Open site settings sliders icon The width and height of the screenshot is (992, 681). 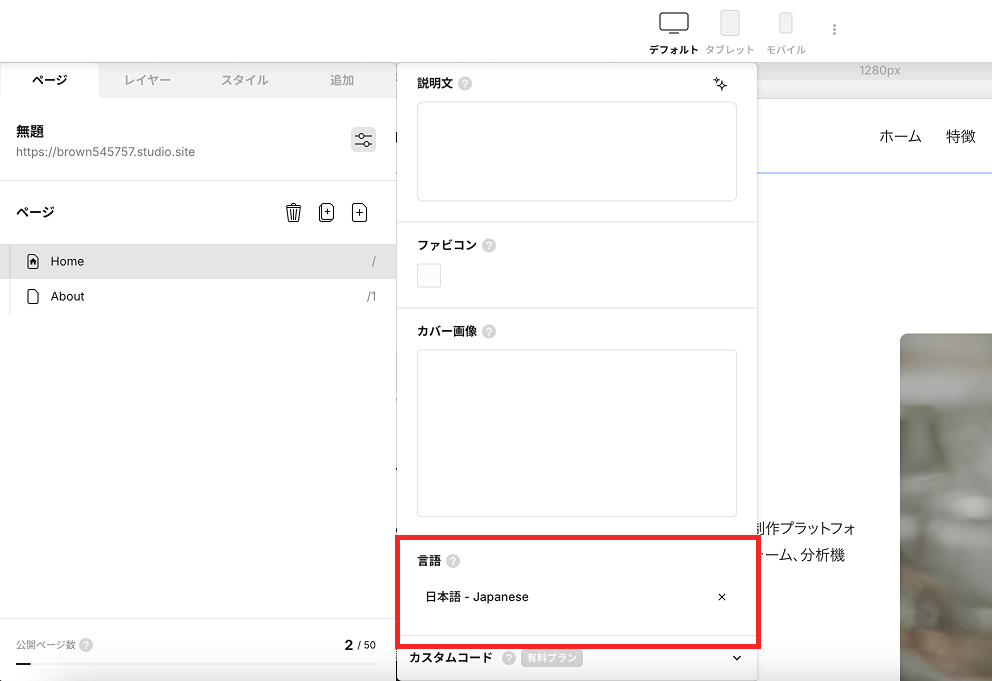[x=363, y=139]
